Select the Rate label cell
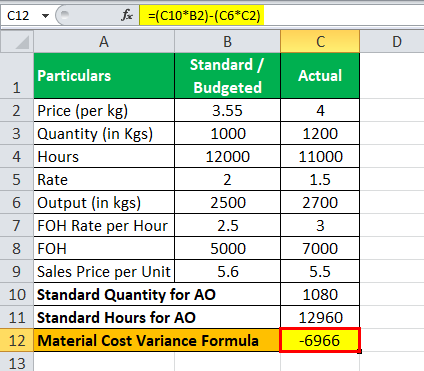The image size is (424, 371). 104,179
